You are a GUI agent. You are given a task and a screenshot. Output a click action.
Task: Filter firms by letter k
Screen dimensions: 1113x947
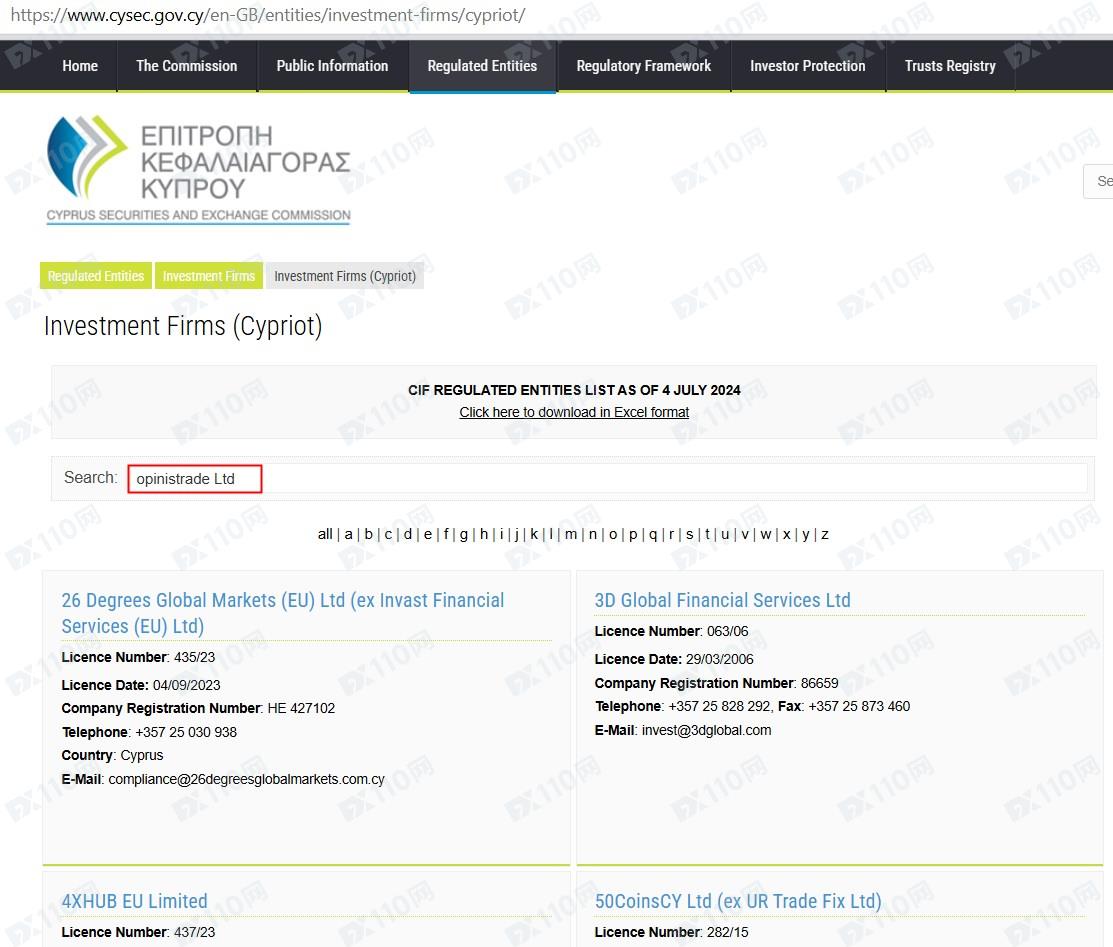(x=534, y=534)
